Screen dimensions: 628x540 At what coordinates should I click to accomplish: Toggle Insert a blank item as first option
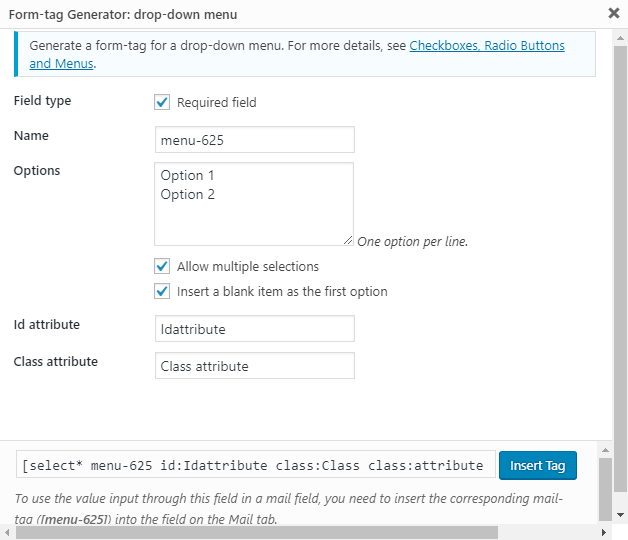[x=162, y=292]
